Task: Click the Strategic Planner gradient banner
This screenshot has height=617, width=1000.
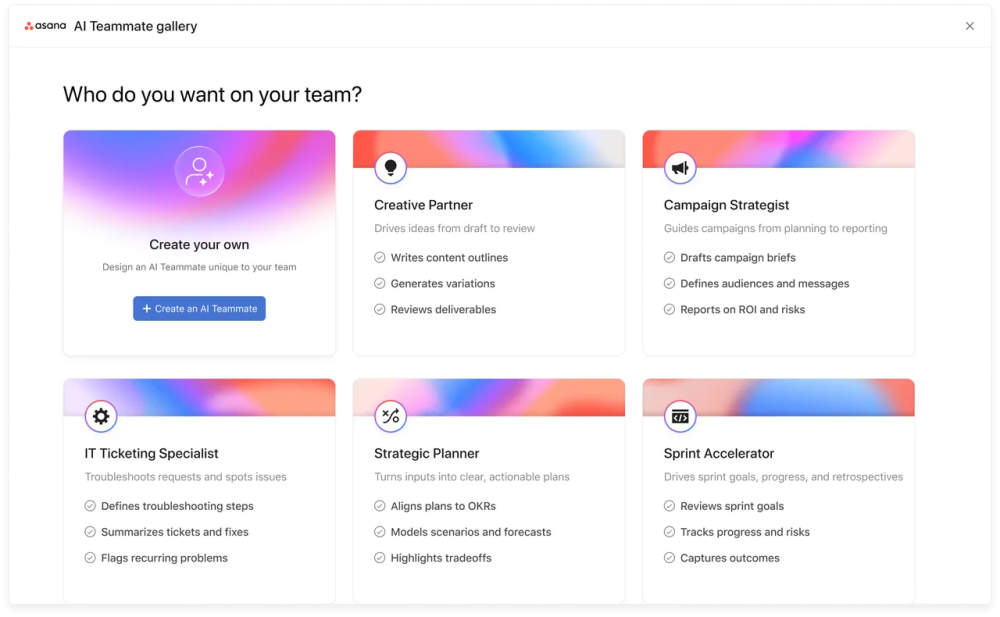Action: [x=510, y=394]
